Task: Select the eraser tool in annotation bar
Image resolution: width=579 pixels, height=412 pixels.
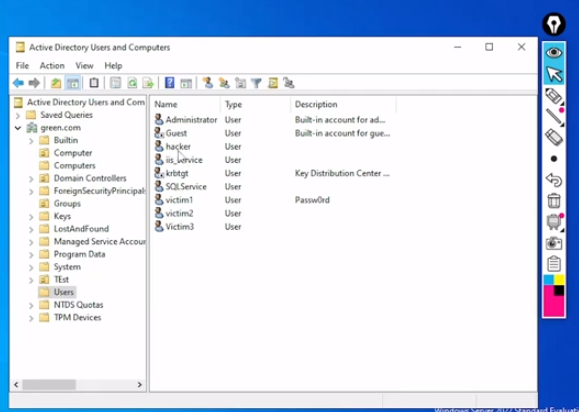Action: pyautogui.click(x=554, y=137)
